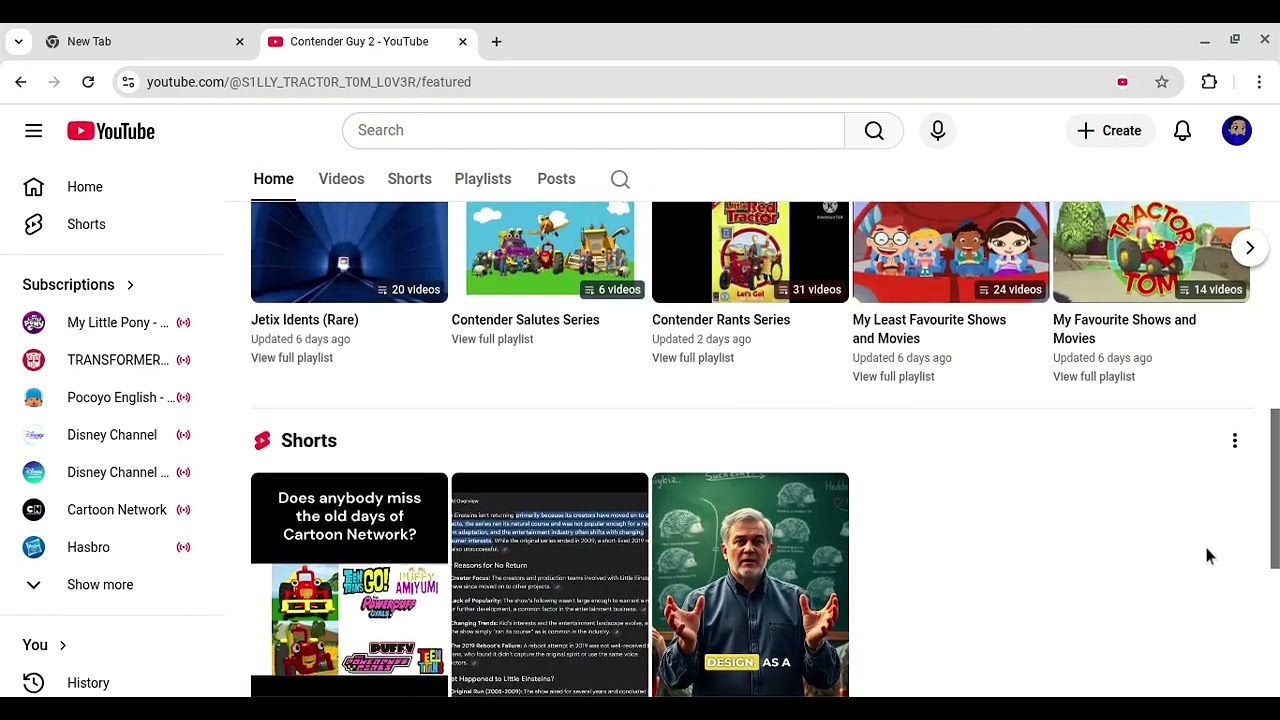Reload the page
This screenshot has width=1280, height=720.
coord(88,82)
